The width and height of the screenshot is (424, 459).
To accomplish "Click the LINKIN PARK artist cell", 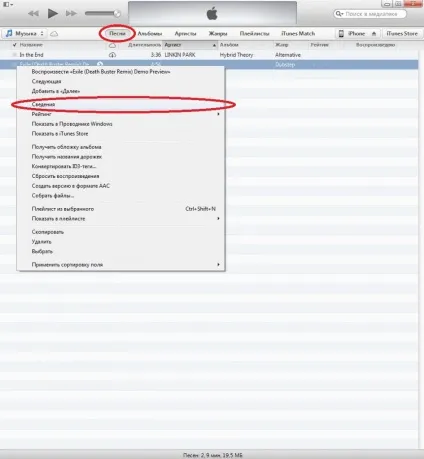I will (180, 55).
